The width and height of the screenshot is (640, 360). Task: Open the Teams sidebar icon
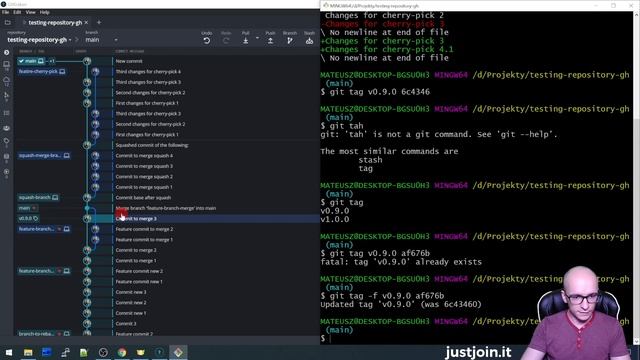[x=7, y=128]
